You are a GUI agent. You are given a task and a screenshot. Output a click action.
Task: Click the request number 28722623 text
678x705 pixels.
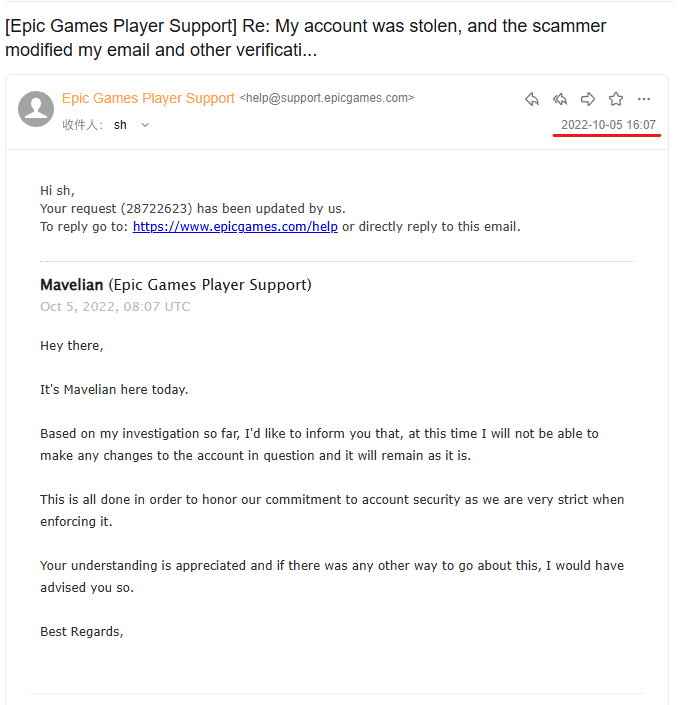pyautogui.click(x=156, y=209)
